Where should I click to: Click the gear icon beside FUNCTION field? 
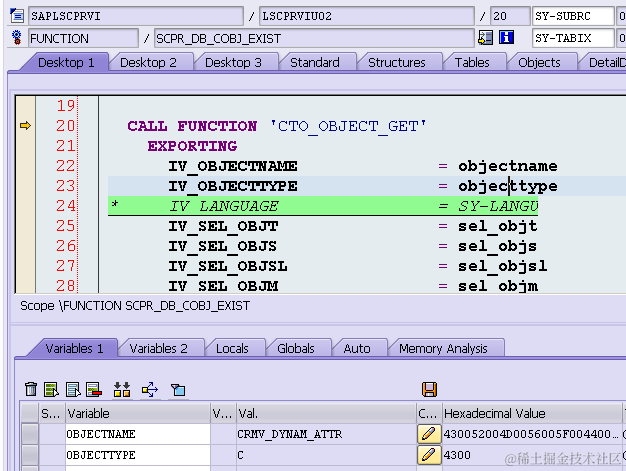point(17,38)
